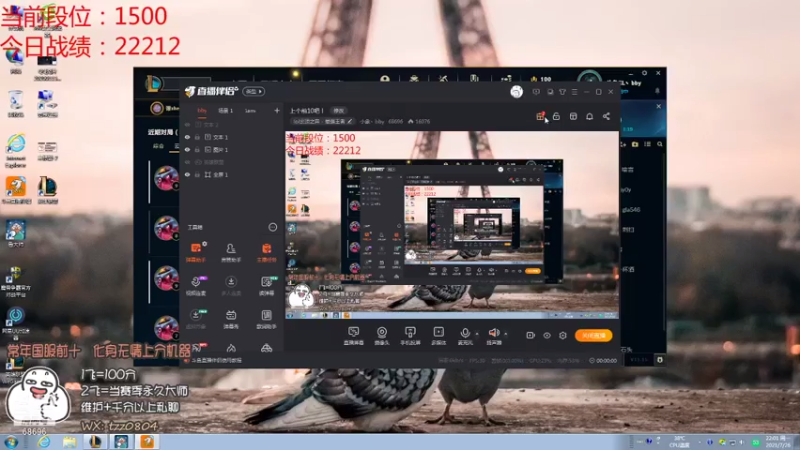The image size is (800, 450).
Task: Show the hidden 文本 2 layer
Action: (187, 124)
